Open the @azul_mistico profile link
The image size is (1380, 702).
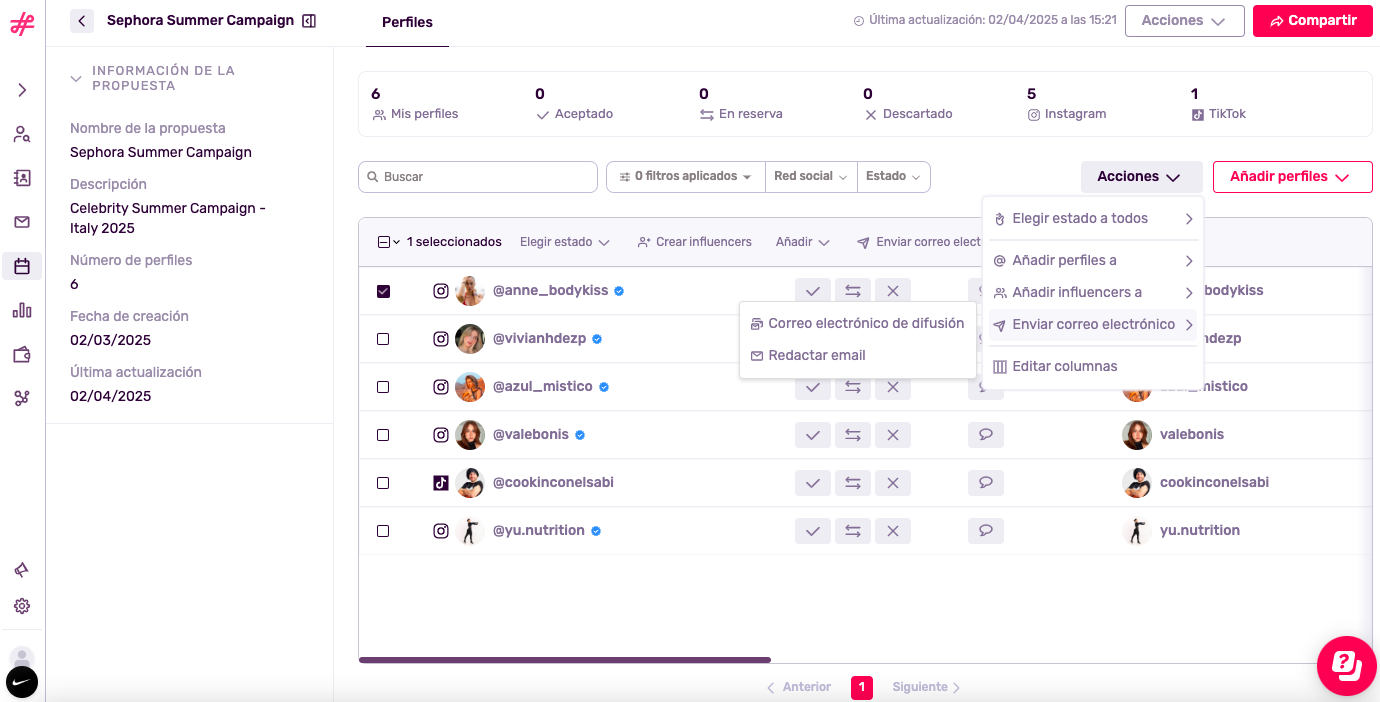click(x=543, y=387)
